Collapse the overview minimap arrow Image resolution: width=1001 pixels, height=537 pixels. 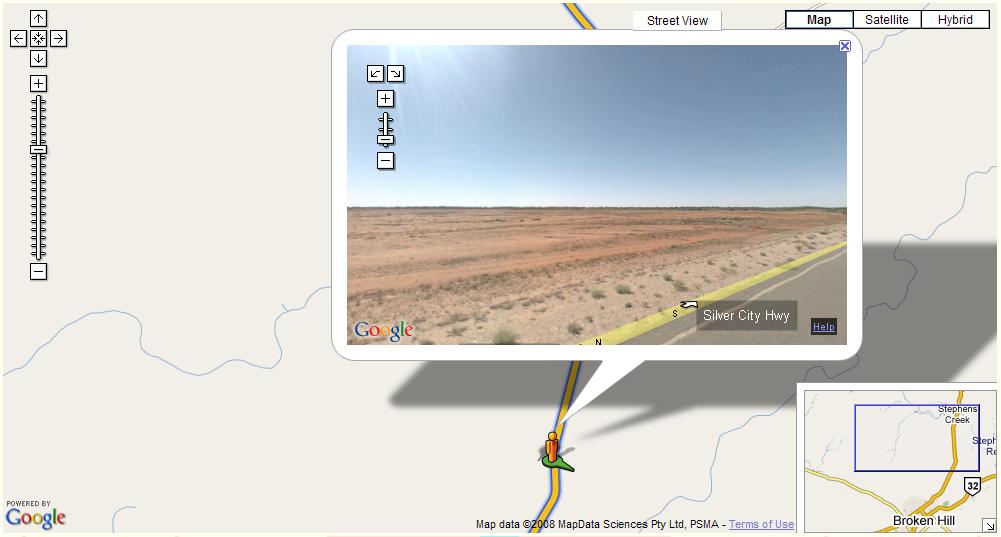coord(990,526)
